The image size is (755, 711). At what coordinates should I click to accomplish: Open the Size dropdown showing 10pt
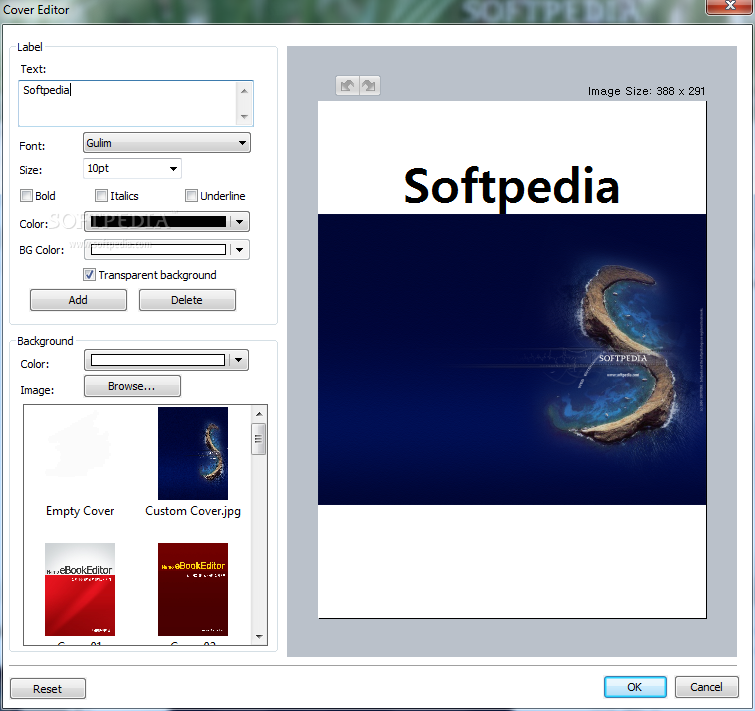[x=132, y=168]
